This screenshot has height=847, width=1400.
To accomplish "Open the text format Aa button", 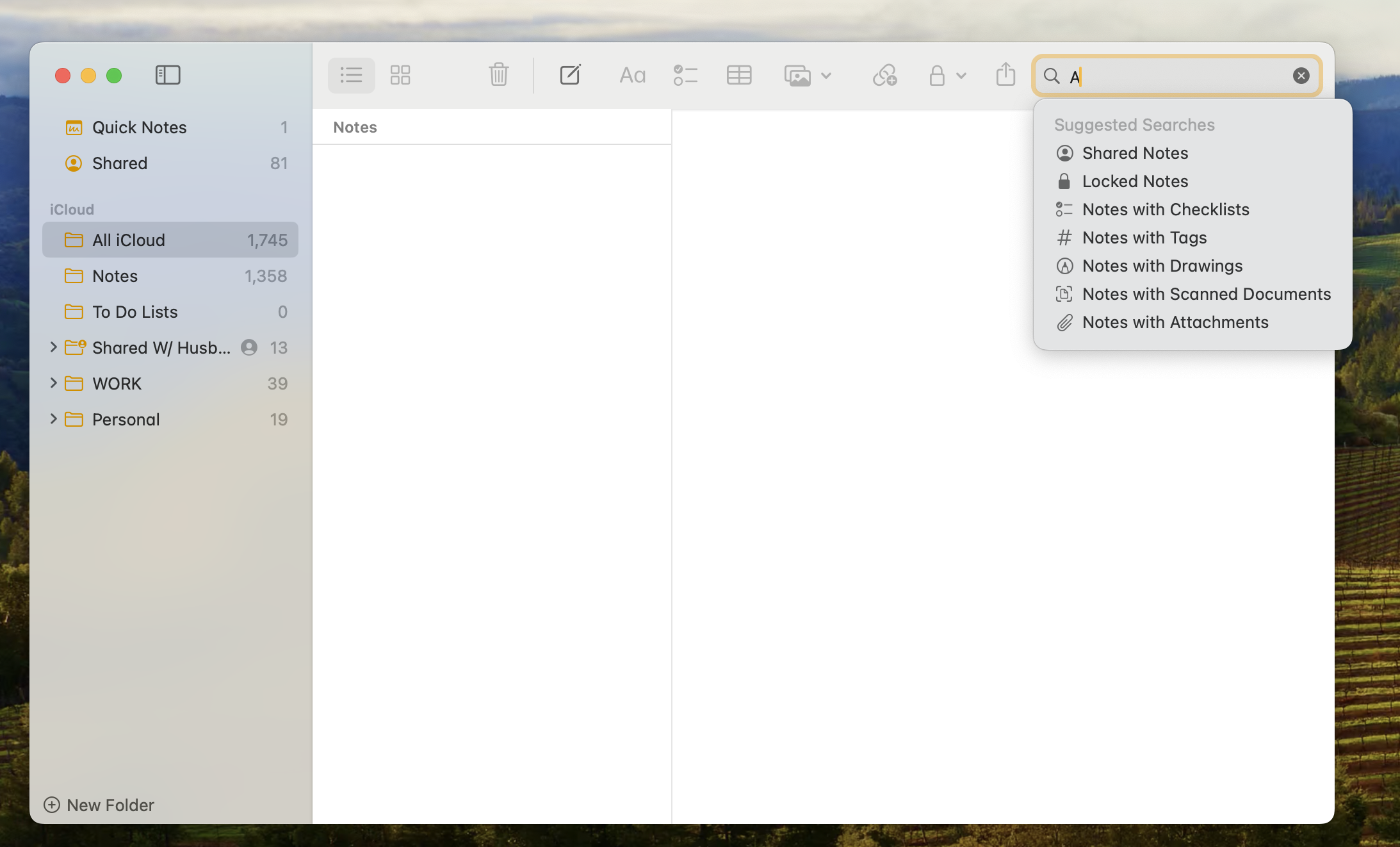I will [632, 76].
